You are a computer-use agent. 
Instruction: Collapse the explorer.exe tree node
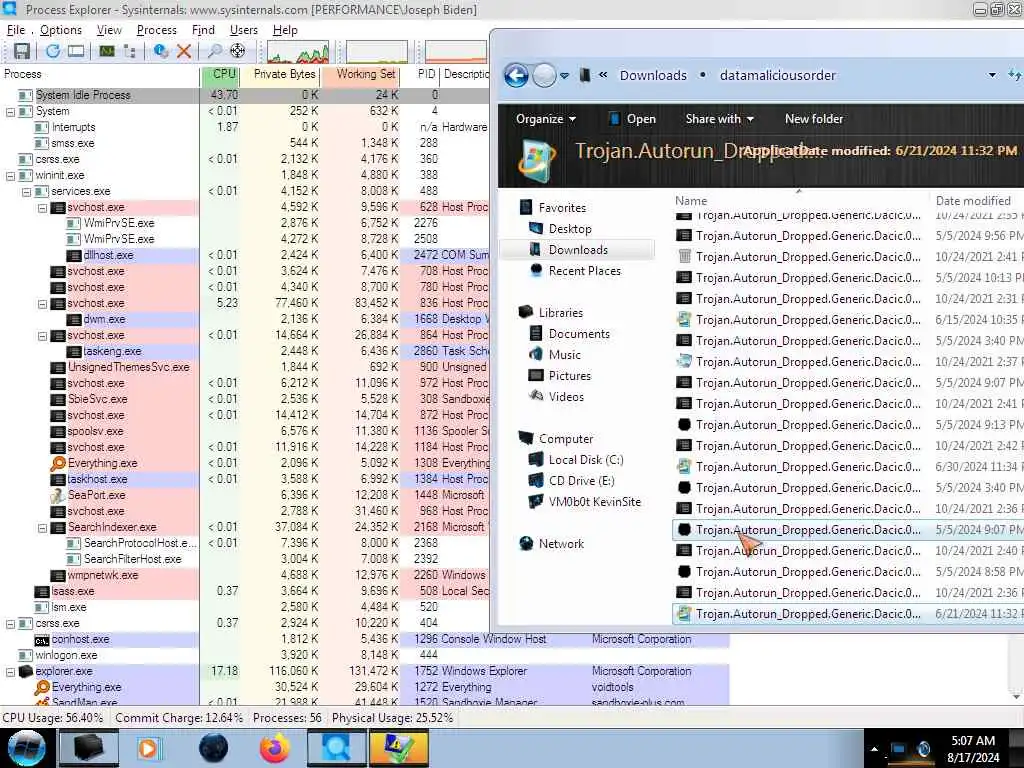[10, 671]
